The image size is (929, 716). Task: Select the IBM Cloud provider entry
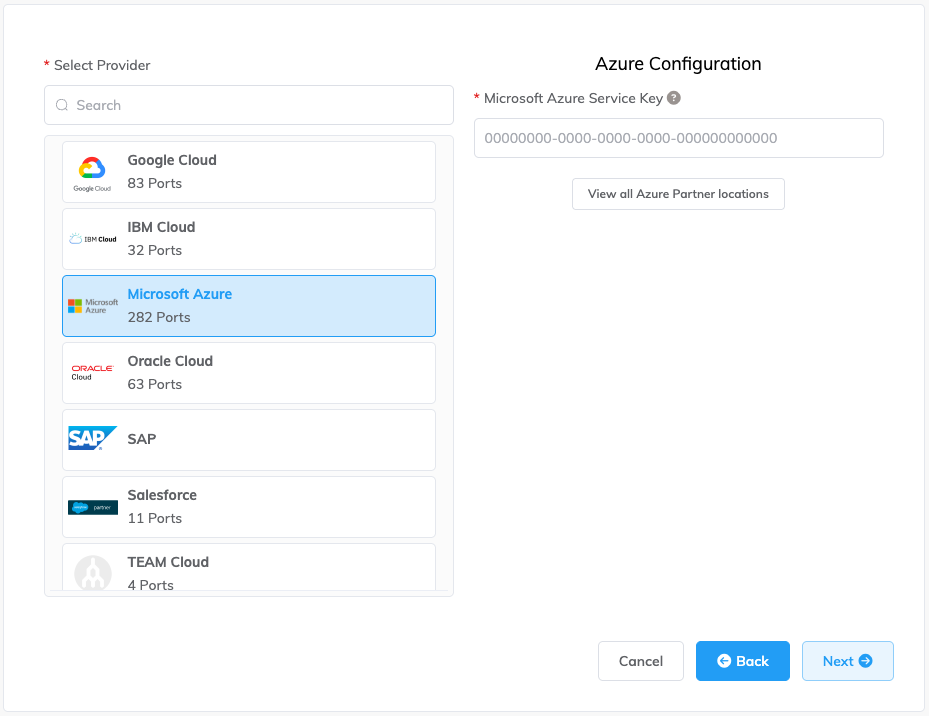(248, 239)
